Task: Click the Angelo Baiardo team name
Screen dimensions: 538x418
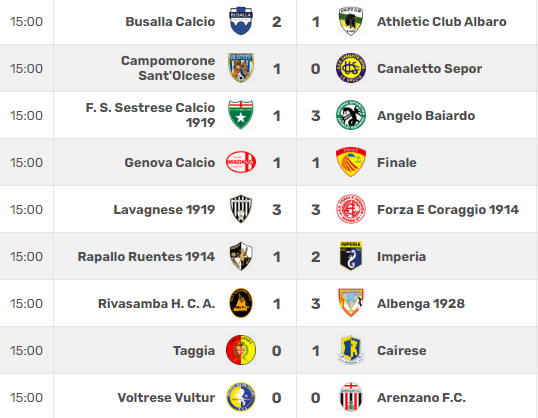Action: click(426, 116)
